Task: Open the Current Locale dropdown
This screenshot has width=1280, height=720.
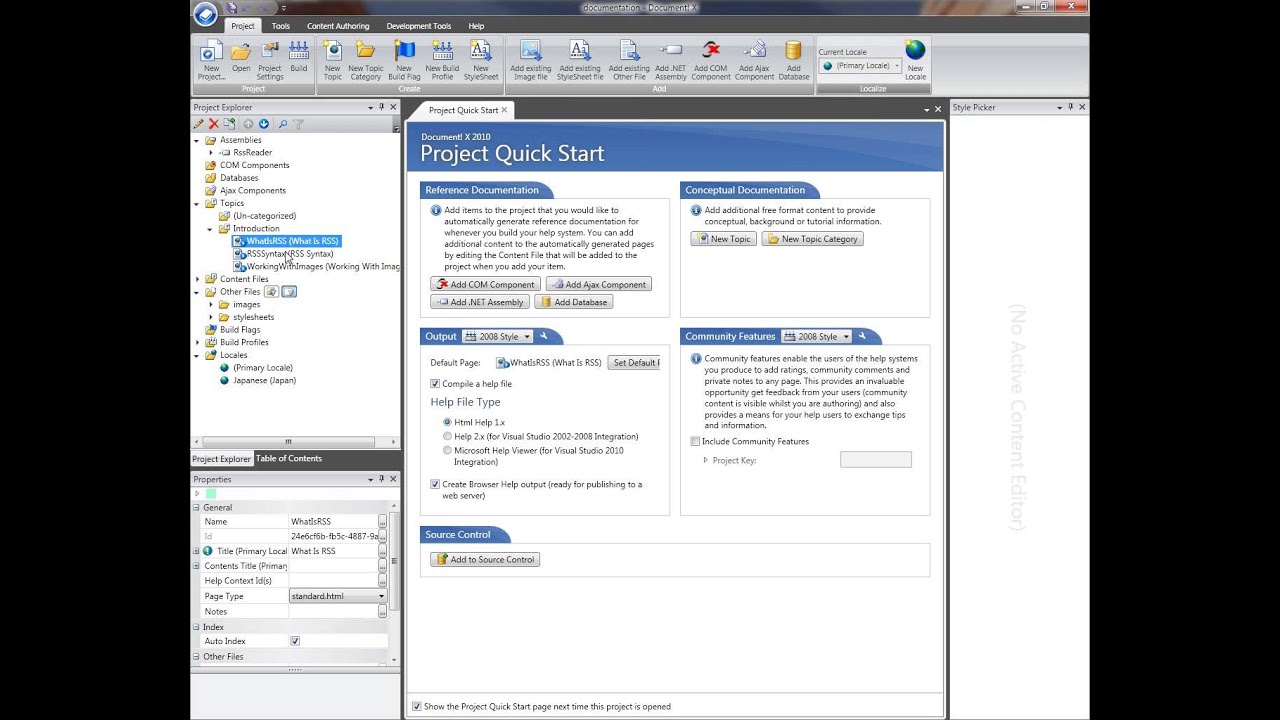Action: 860,65
